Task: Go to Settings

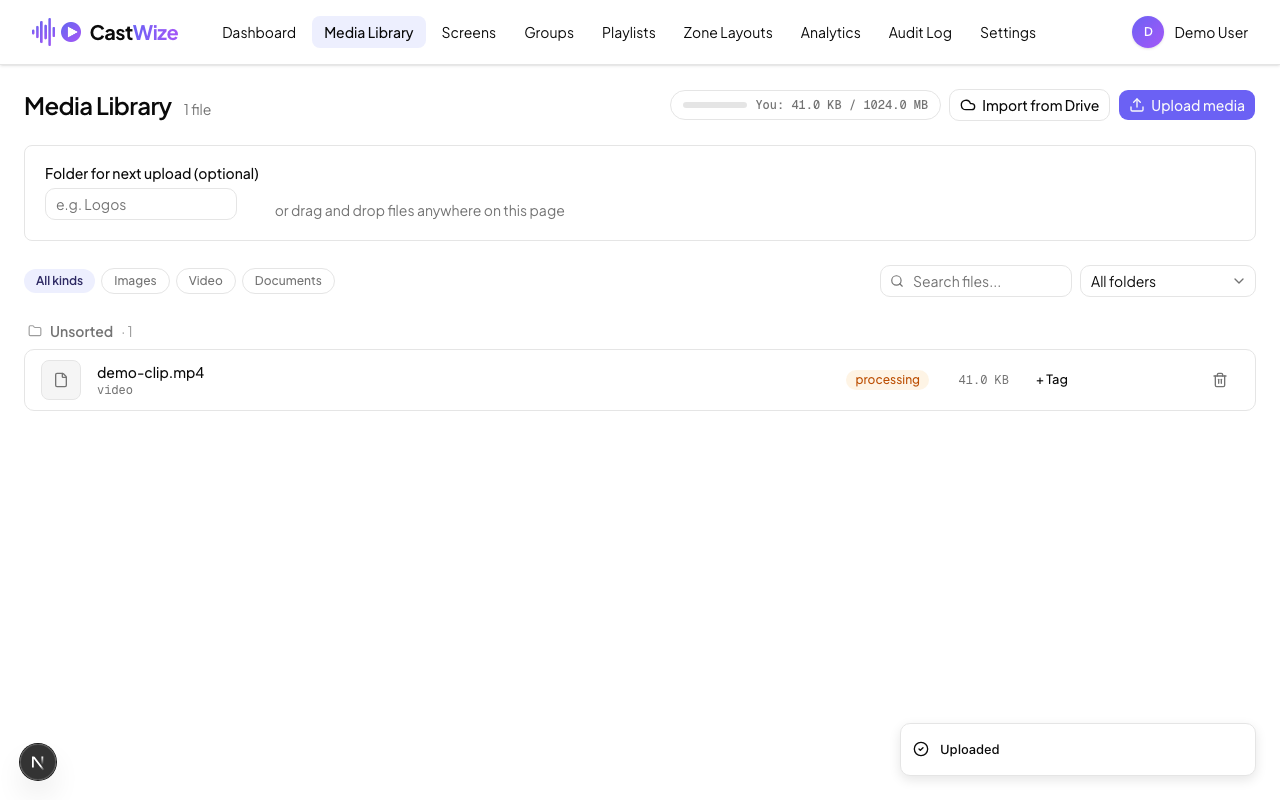Action: click(x=1008, y=32)
